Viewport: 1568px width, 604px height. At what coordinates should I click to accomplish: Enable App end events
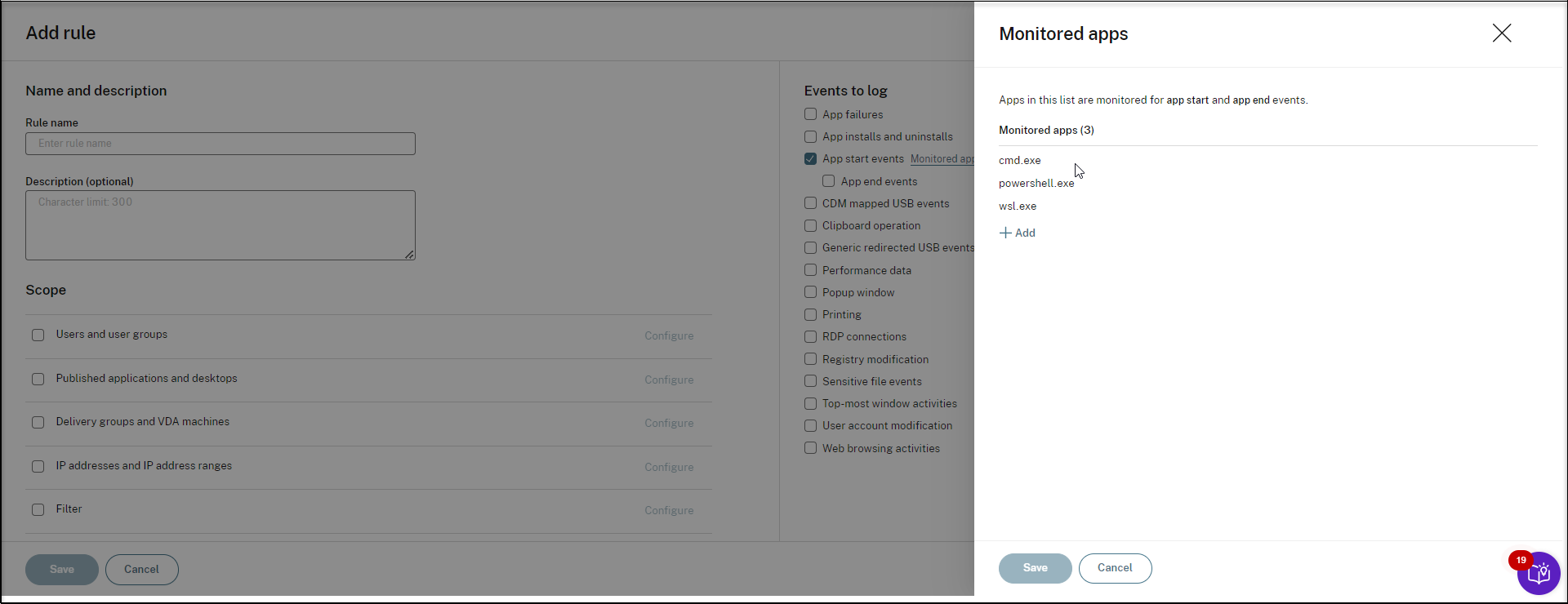pyautogui.click(x=828, y=181)
